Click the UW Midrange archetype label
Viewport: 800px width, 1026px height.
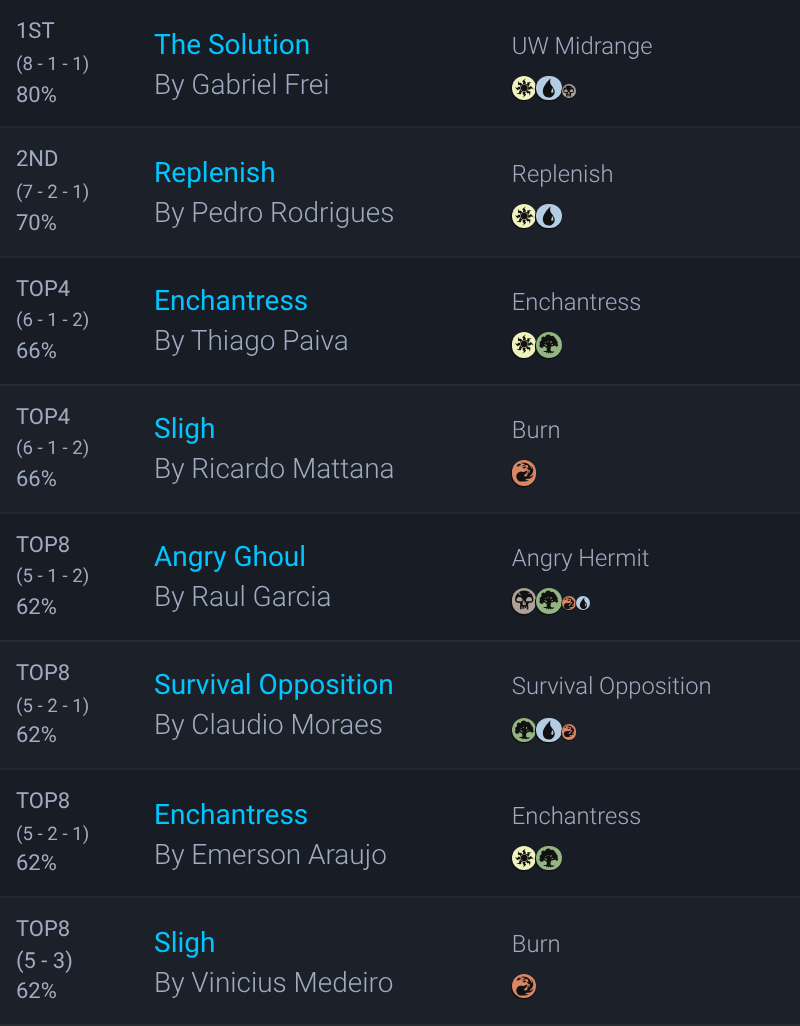582,46
